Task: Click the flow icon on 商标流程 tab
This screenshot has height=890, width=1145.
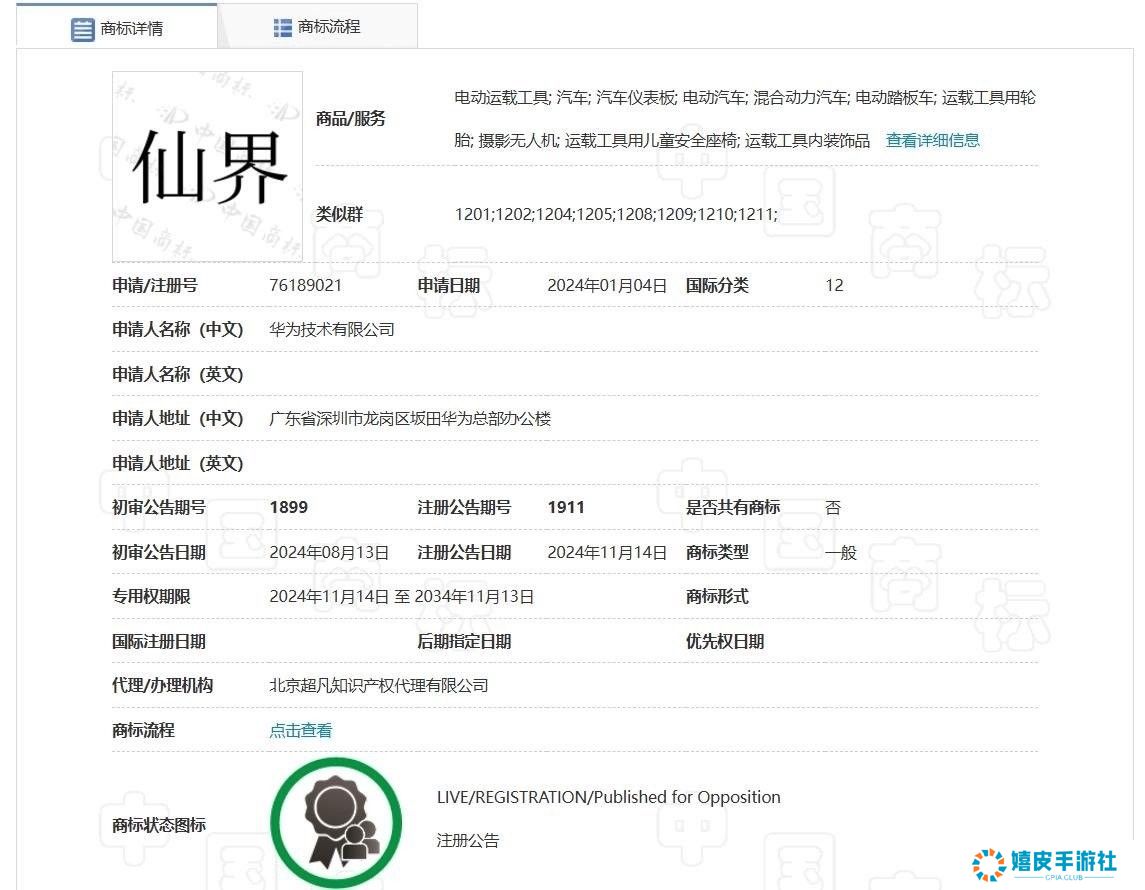Action: coord(283,27)
